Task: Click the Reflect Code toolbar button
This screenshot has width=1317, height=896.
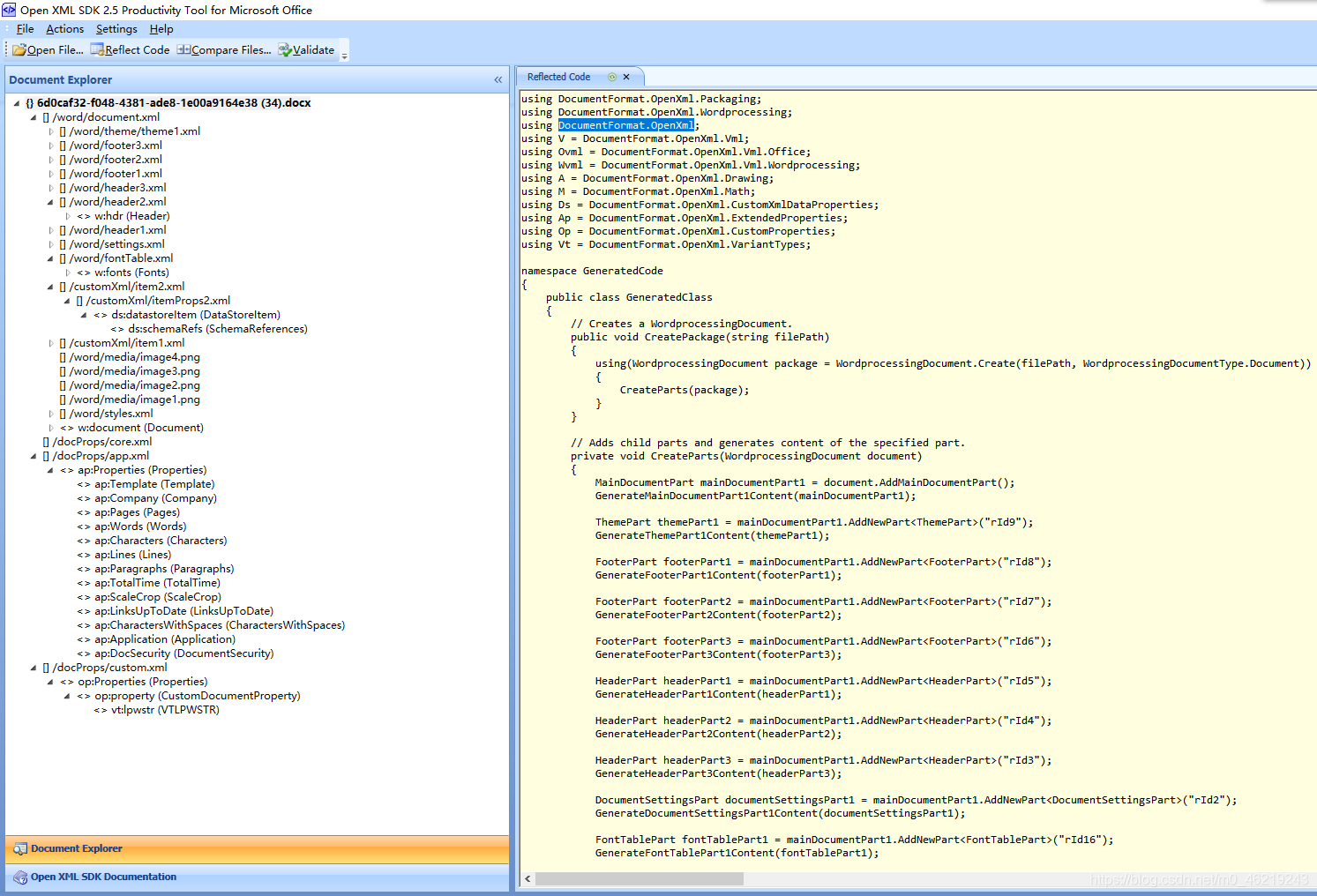Action: 130,50
